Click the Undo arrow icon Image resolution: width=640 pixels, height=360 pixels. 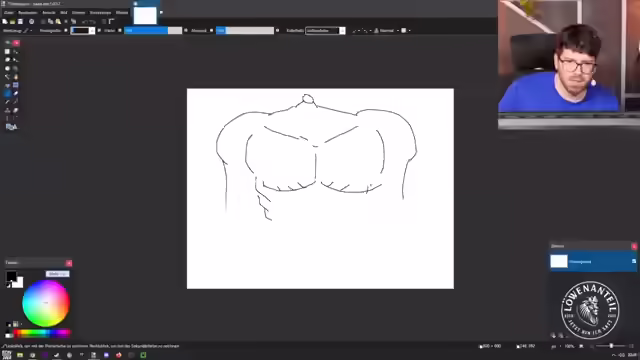(85, 22)
